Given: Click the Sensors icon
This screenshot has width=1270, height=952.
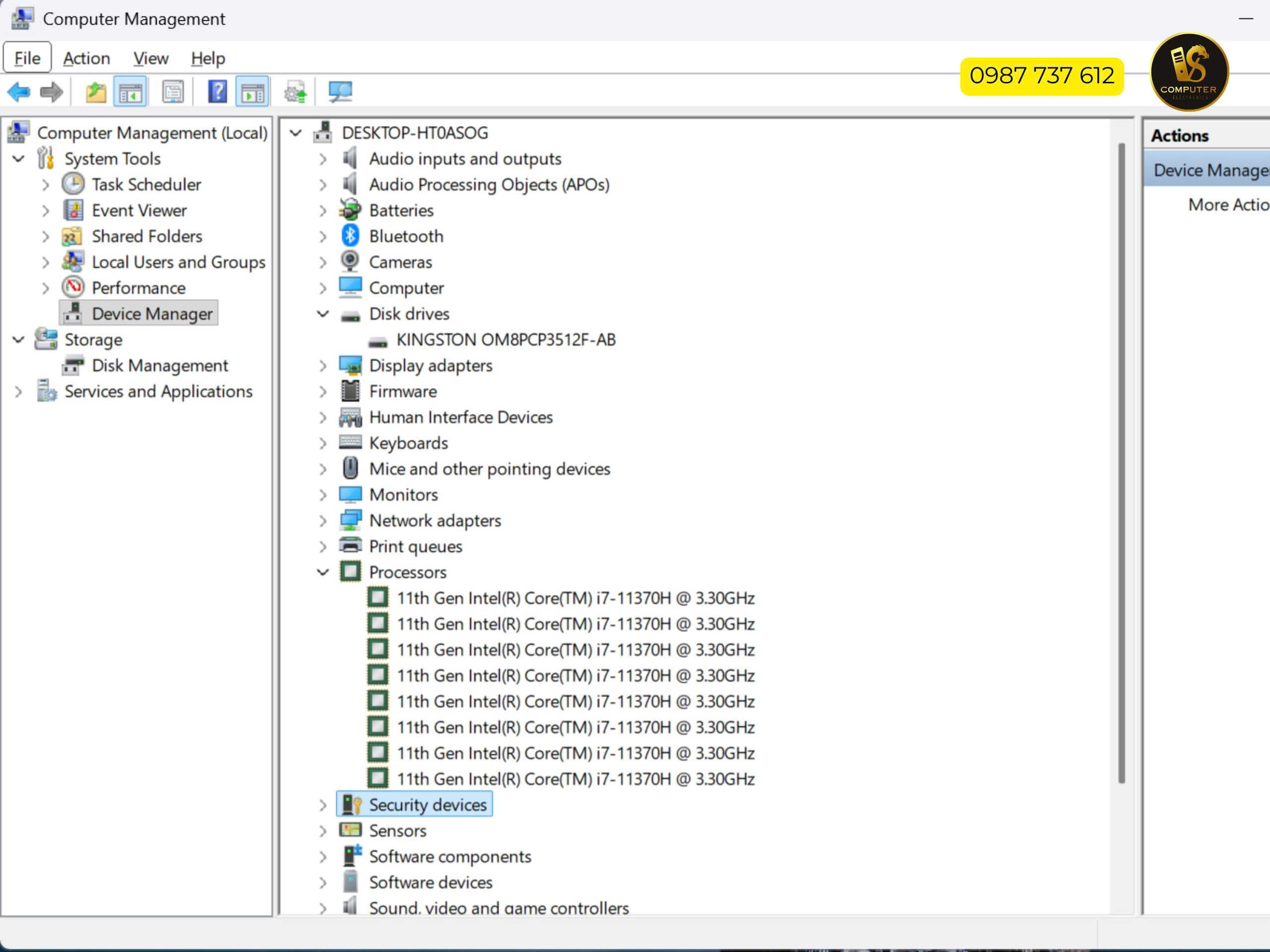Looking at the screenshot, I should tap(350, 830).
